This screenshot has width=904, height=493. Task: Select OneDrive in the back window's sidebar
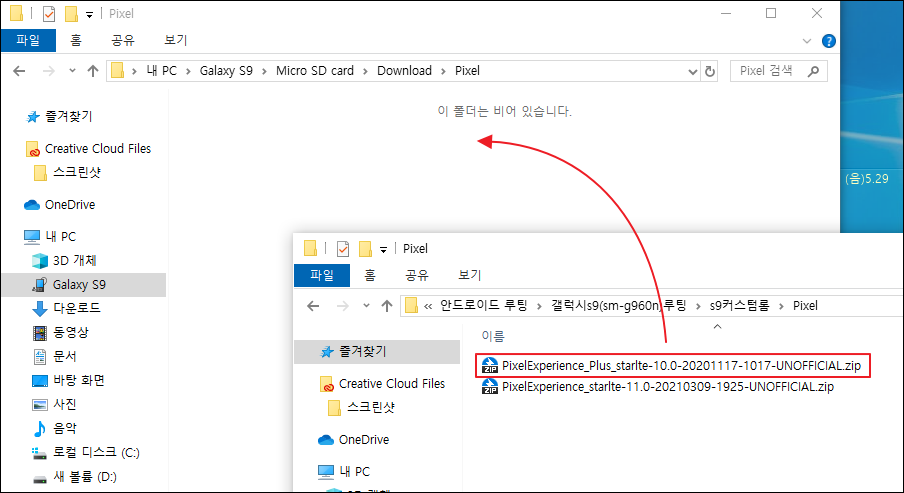tap(70, 205)
